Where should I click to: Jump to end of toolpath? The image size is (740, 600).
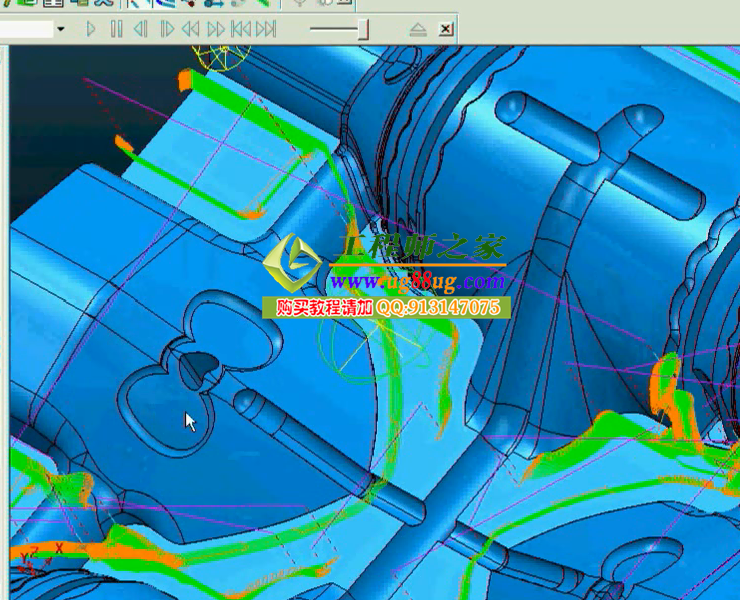[x=265, y=29]
